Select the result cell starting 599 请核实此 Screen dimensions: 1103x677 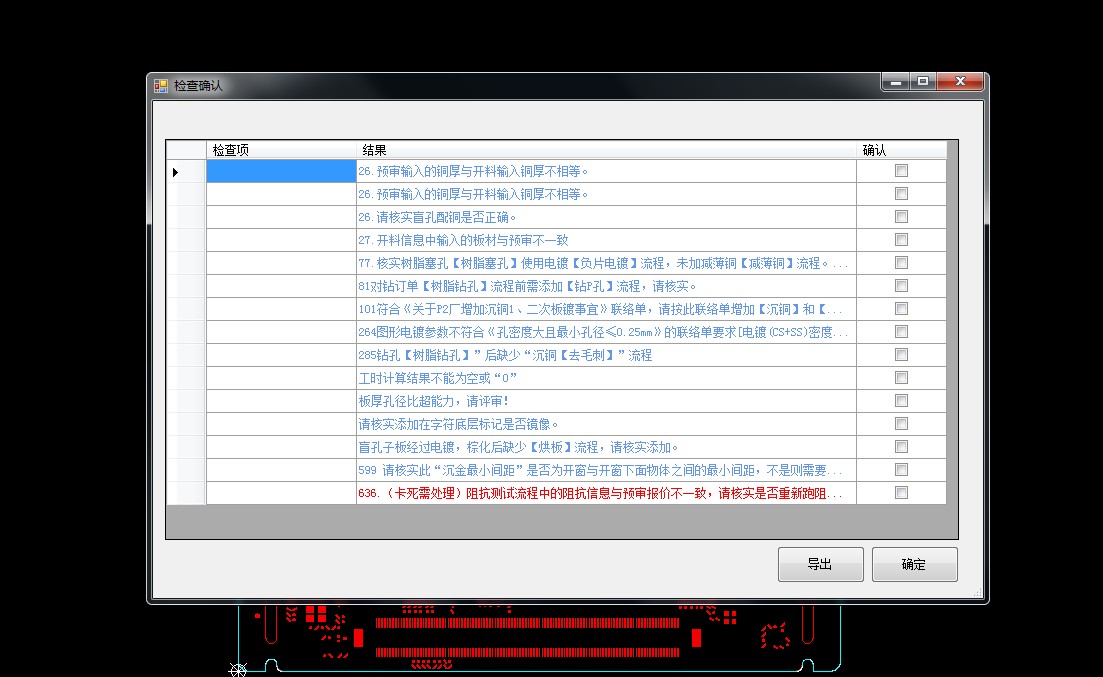coord(606,470)
